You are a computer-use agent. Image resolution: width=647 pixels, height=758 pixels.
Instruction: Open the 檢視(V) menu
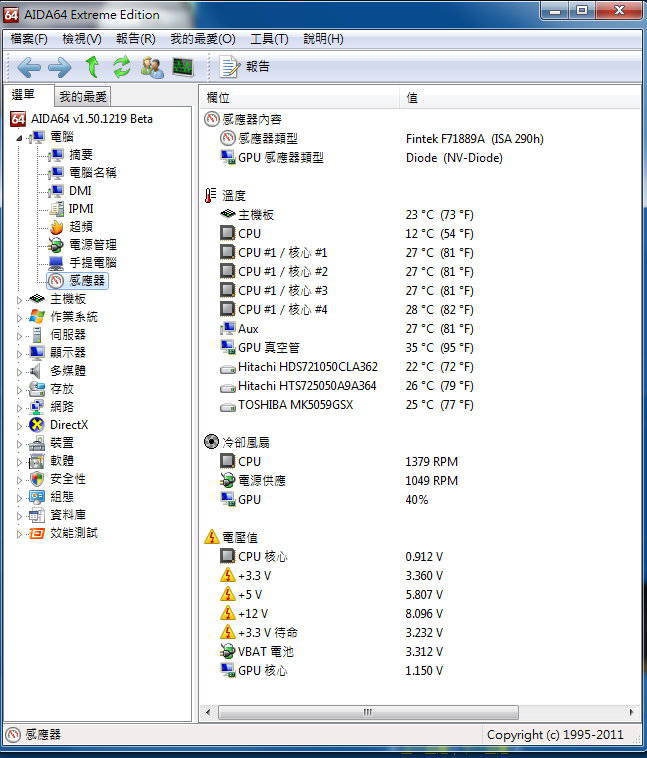(82, 39)
